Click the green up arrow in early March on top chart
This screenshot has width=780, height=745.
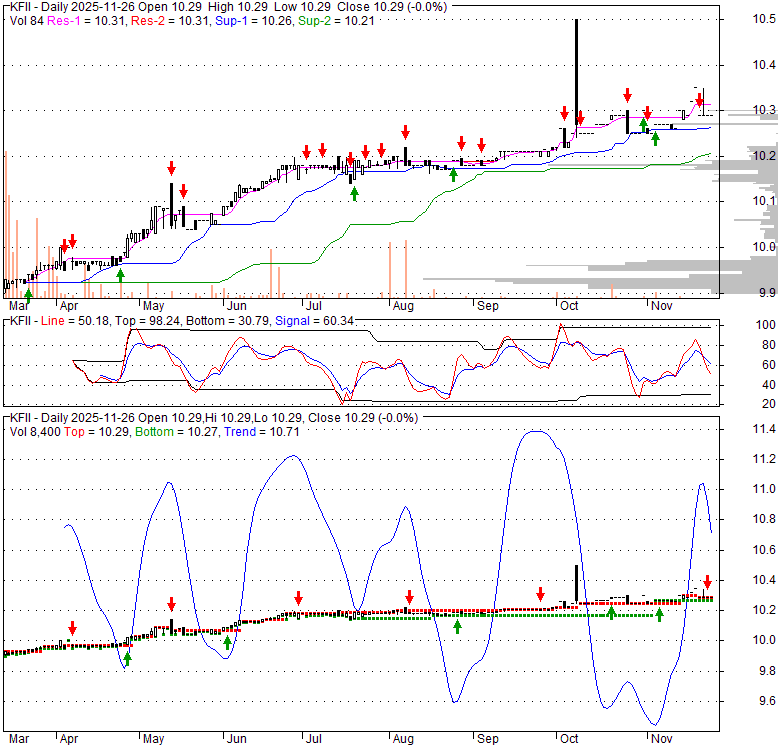coord(28,294)
